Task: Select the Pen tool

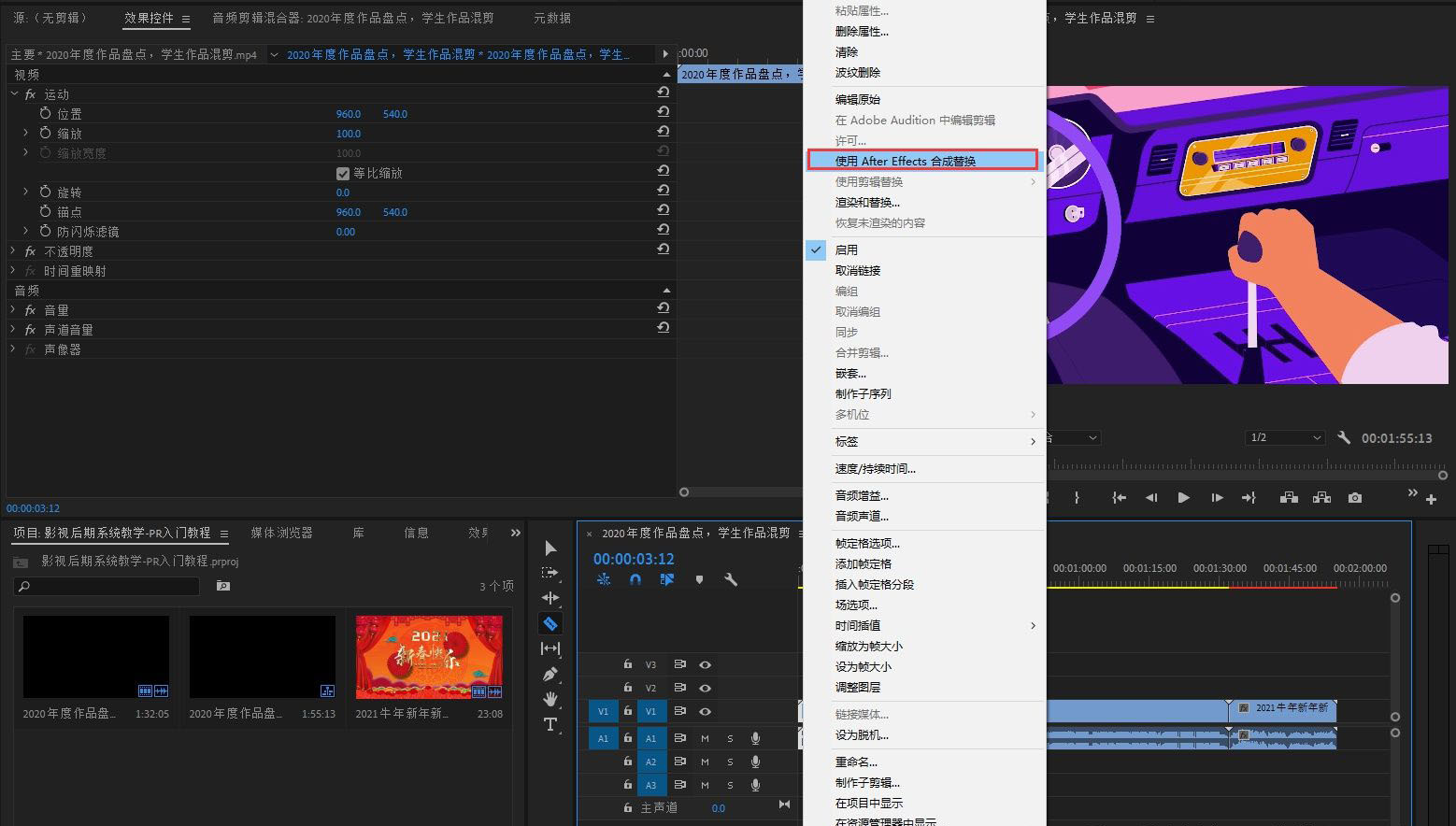Action: [x=550, y=674]
